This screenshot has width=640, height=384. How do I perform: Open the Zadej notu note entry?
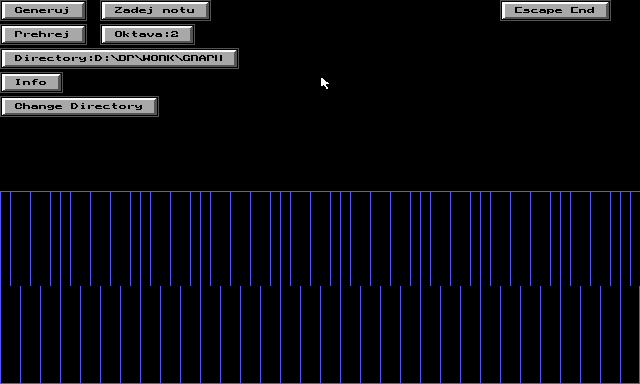click(x=155, y=10)
